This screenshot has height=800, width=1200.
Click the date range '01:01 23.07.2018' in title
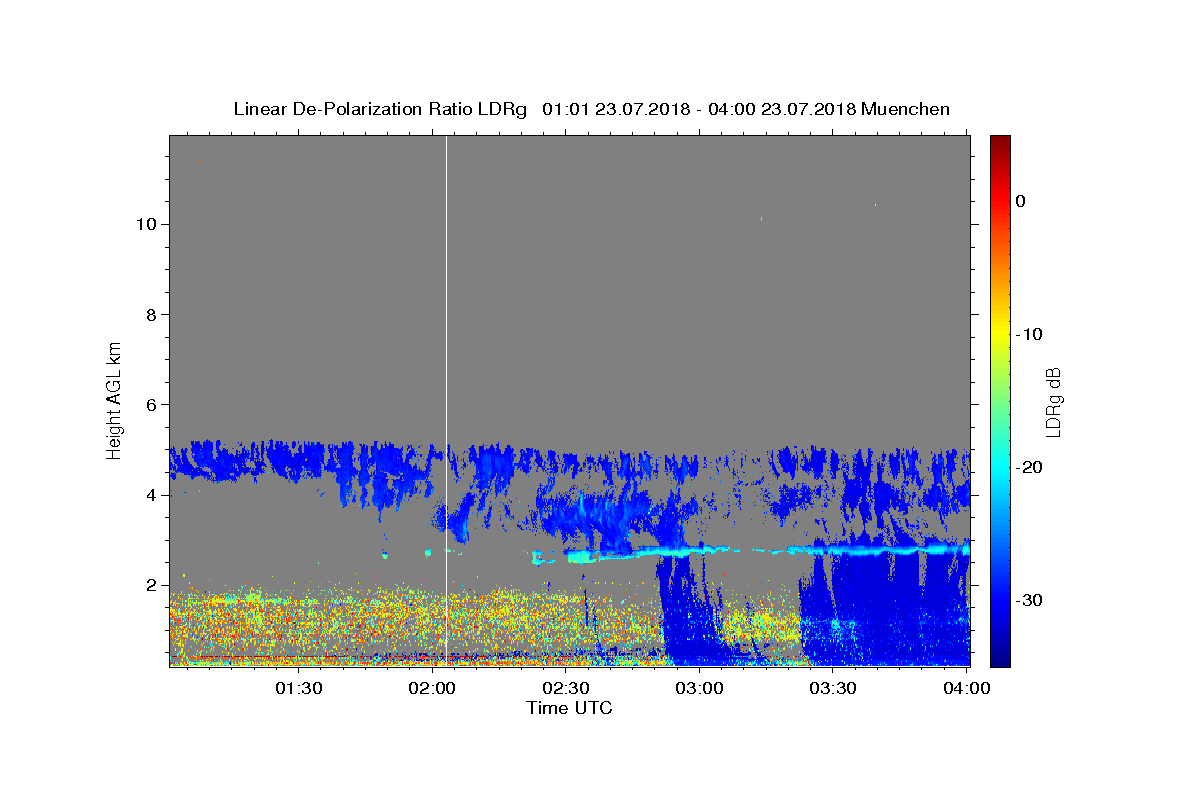[x=615, y=109]
